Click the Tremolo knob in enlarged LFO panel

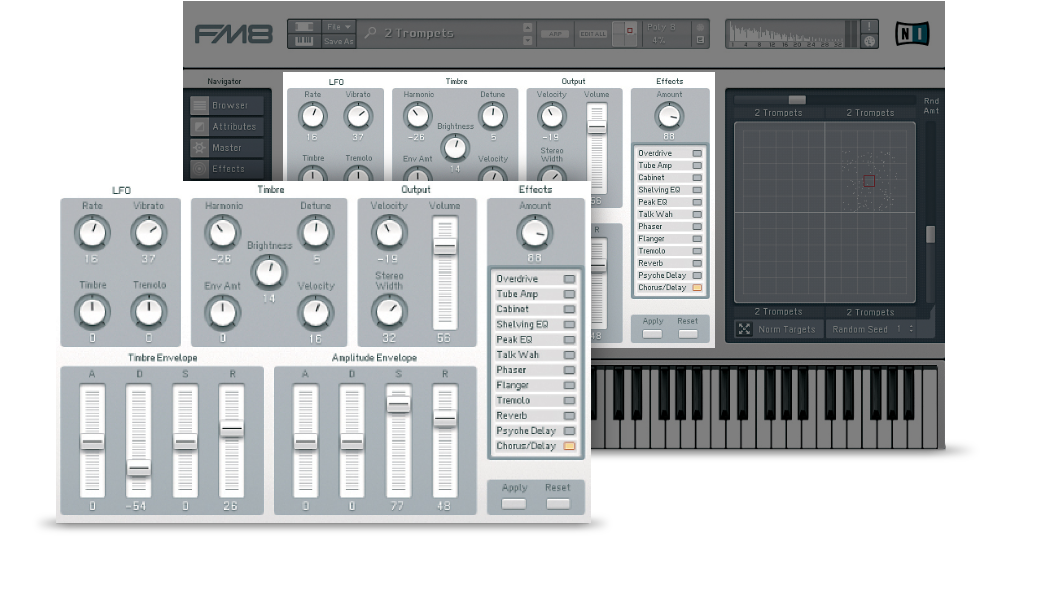149,312
